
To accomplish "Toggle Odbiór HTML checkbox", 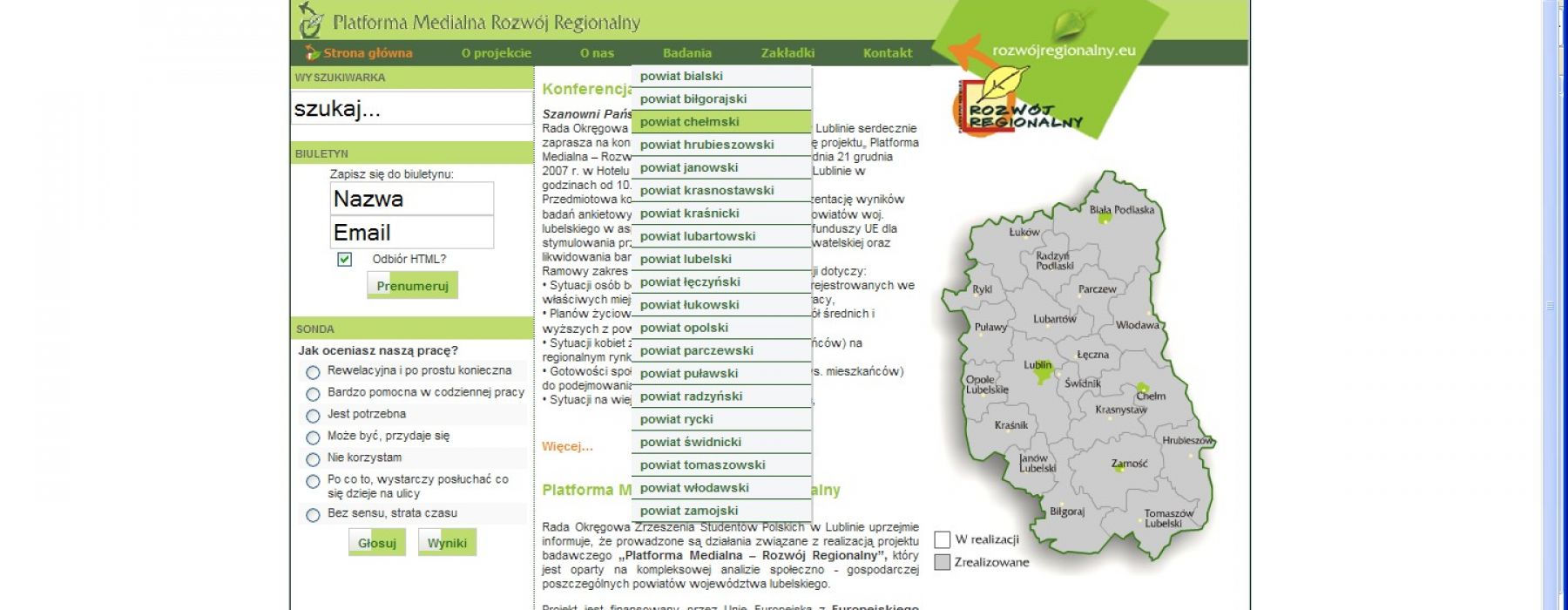I will pyautogui.click(x=345, y=260).
